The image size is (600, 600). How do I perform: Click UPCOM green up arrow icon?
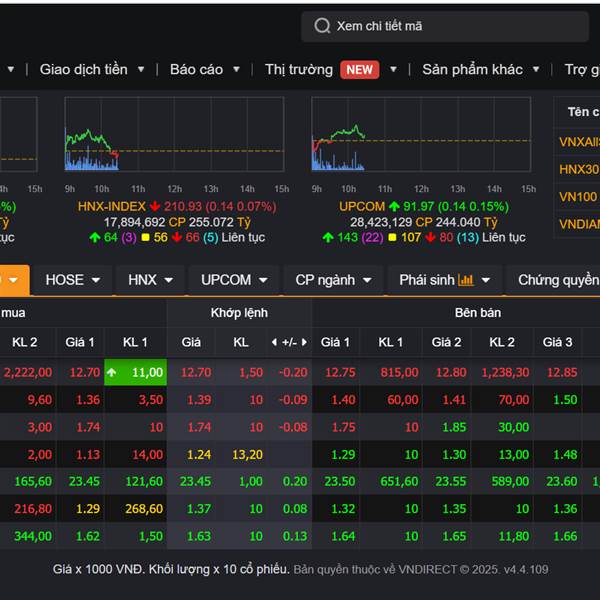coord(394,207)
